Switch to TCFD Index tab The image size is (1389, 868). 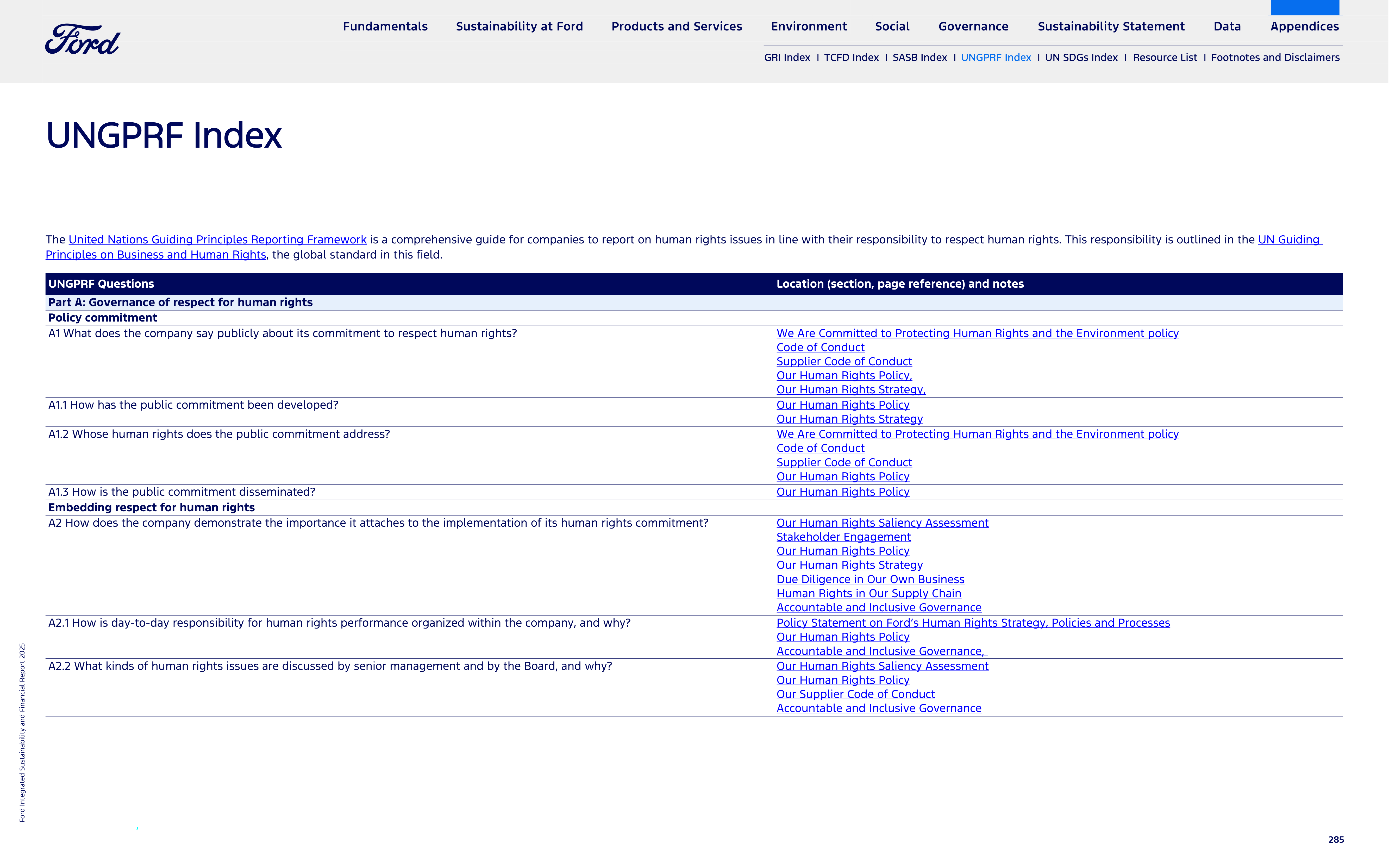click(851, 58)
